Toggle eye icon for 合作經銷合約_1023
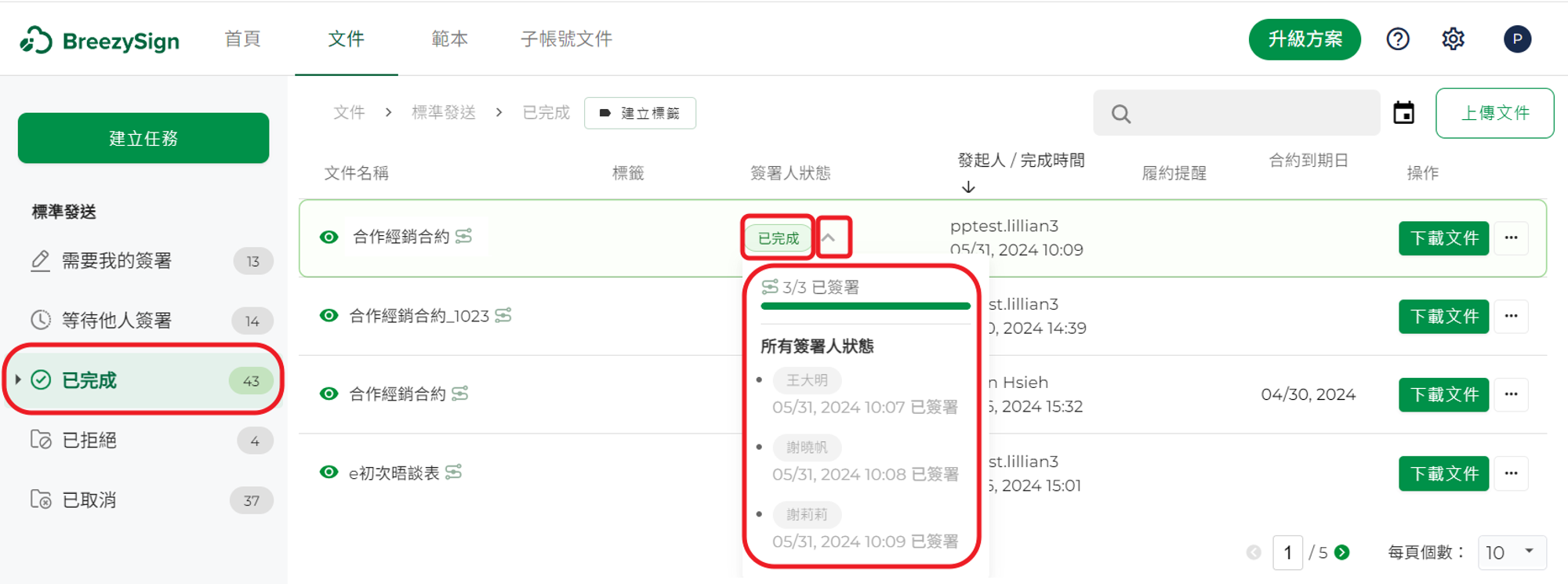1568x584 pixels. 328,315
